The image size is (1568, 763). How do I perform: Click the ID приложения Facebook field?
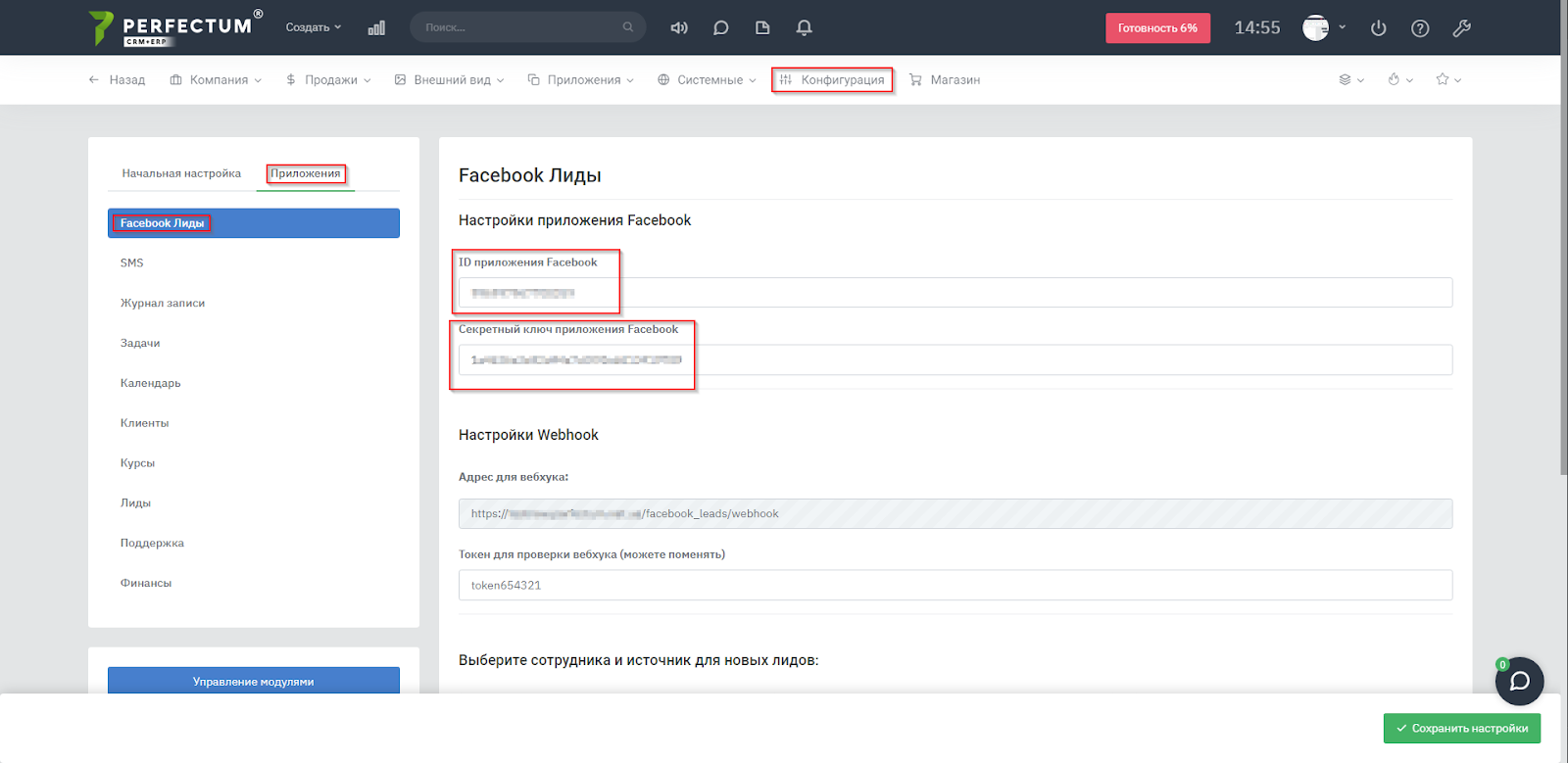(x=955, y=293)
